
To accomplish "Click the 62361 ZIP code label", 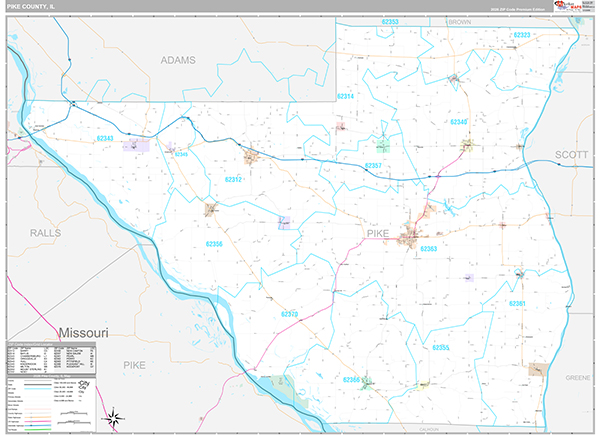I will [517, 303].
